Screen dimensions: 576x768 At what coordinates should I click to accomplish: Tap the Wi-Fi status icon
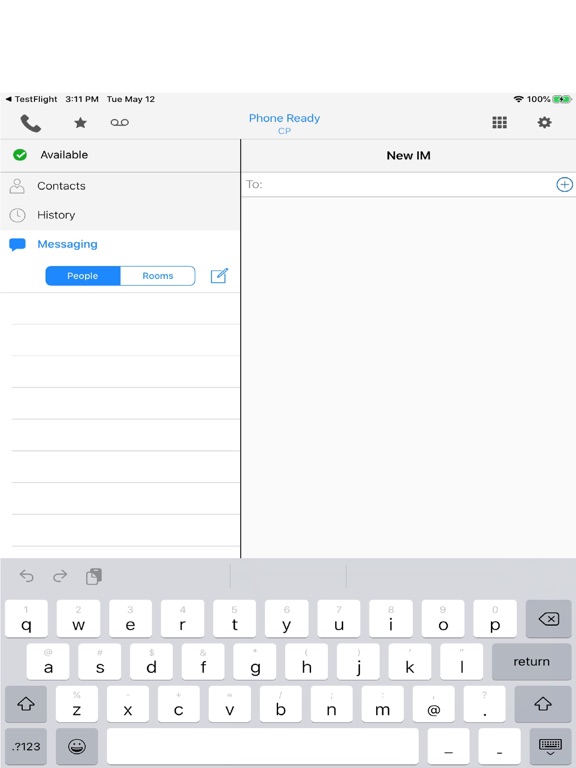[x=519, y=99]
